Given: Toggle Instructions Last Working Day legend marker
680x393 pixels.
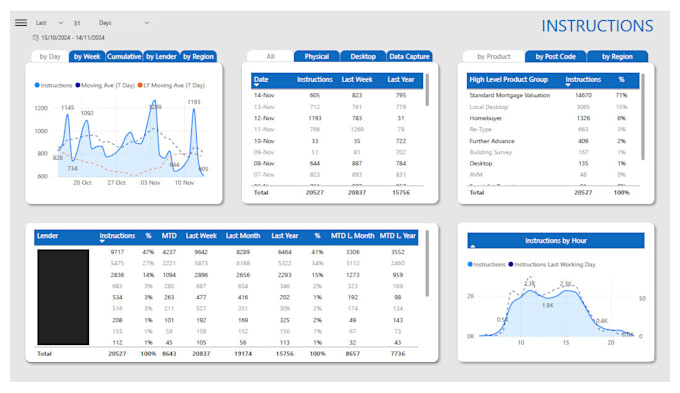Looking at the screenshot, I should coord(511,265).
